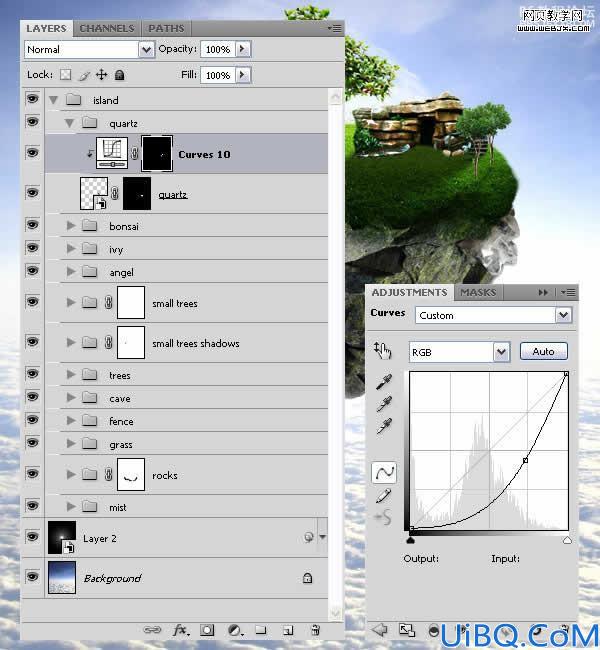Select the Layers tab
Viewport: 600px width, 650px height.
pyautogui.click(x=46, y=28)
